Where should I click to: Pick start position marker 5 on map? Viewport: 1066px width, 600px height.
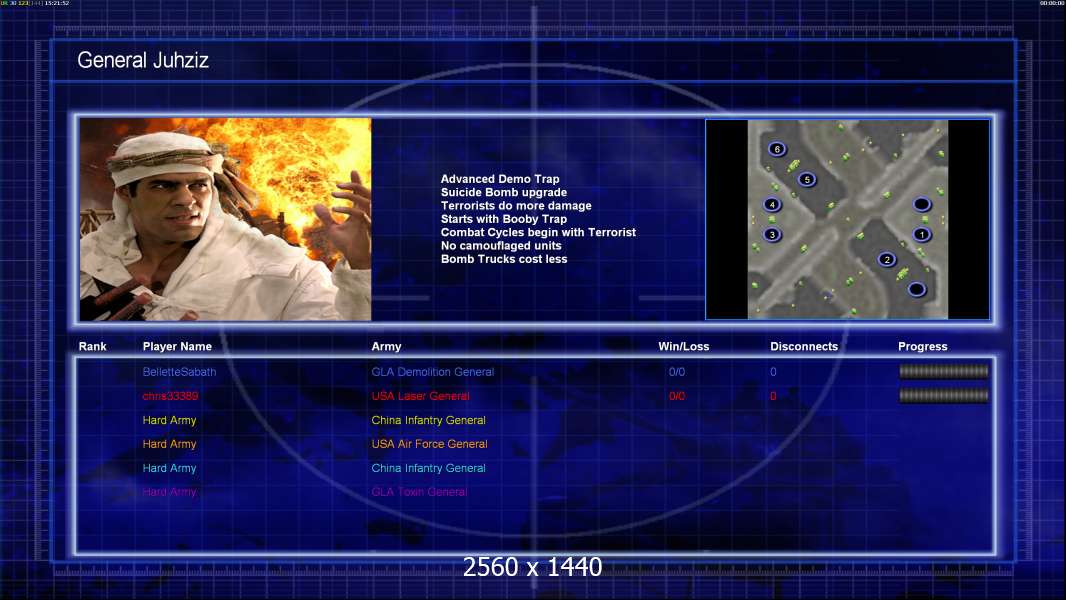(x=807, y=179)
